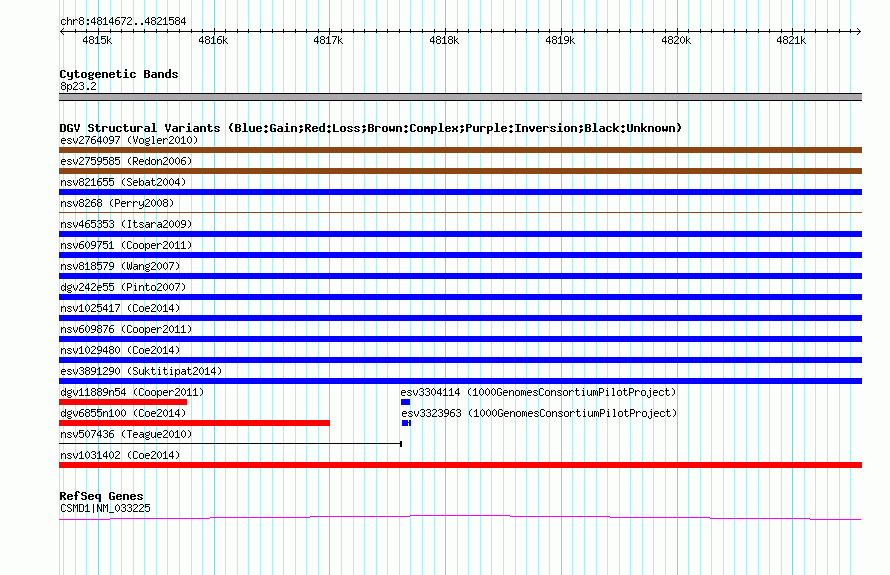Click the esv3304114 1000GenomesConsortiumPilotProject label
Screen dimensions: 890x575
[x=538, y=392]
